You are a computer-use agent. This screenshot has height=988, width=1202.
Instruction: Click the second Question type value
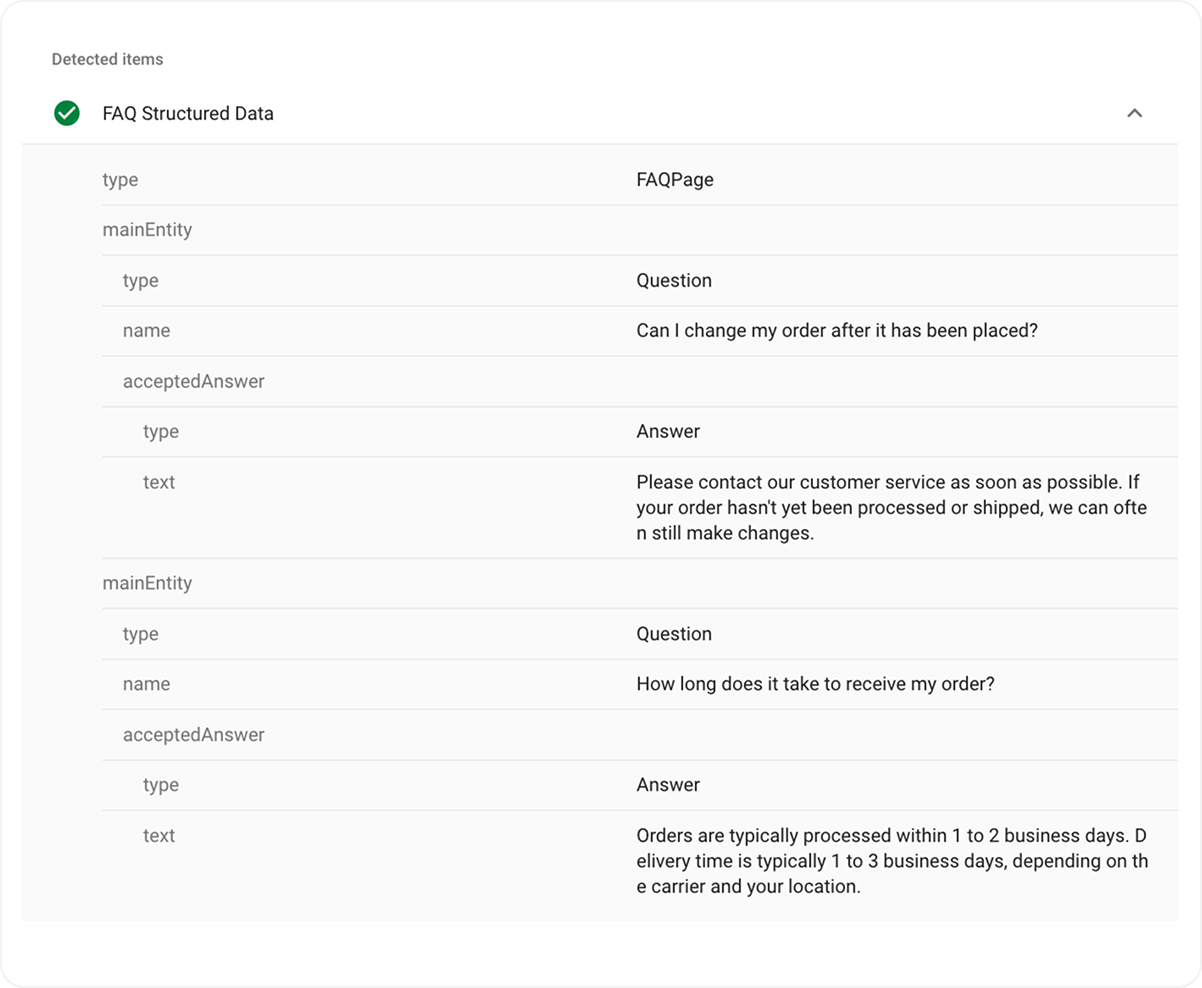point(674,634)
